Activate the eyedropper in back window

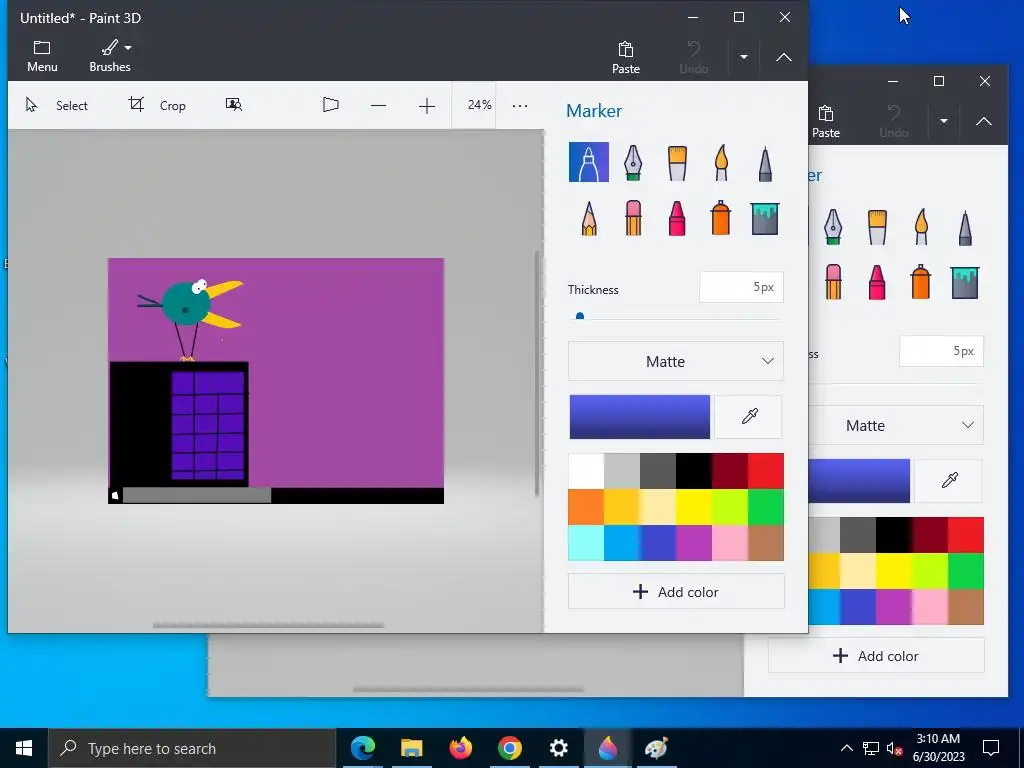[949, 481]
